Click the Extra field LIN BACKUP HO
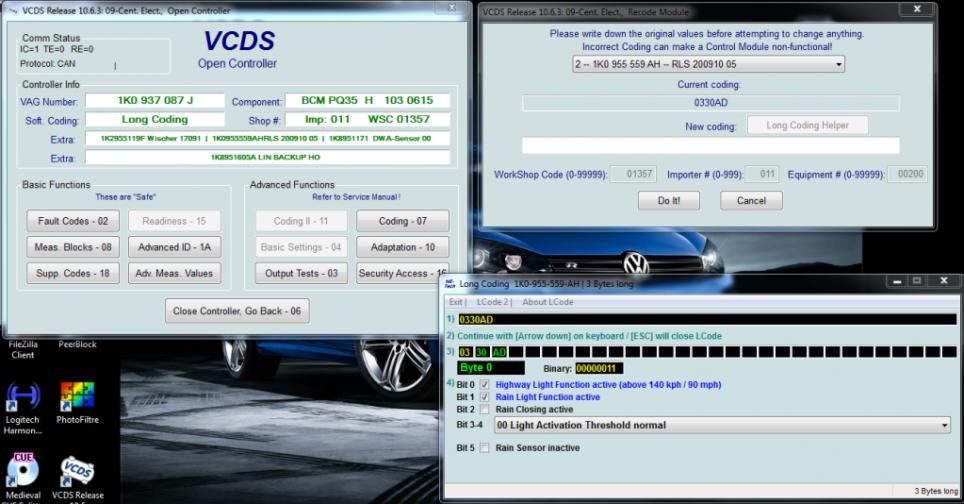 click(x=267, y=157)
